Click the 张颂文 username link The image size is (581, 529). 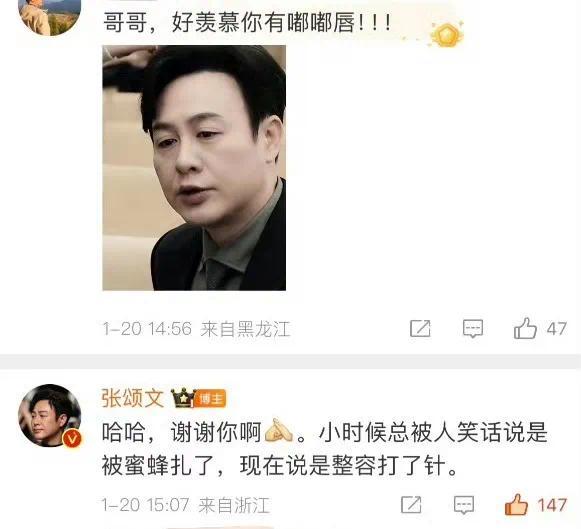133,398
